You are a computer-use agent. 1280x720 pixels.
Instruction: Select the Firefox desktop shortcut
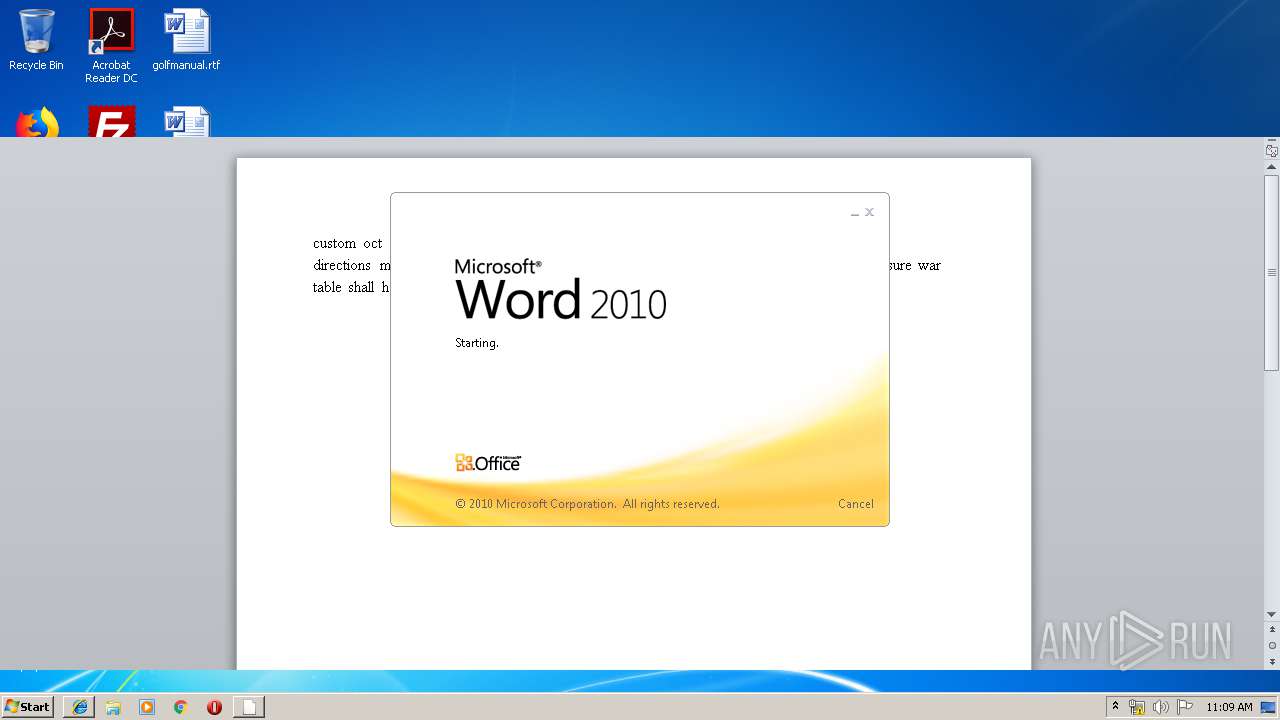(37, 122)
